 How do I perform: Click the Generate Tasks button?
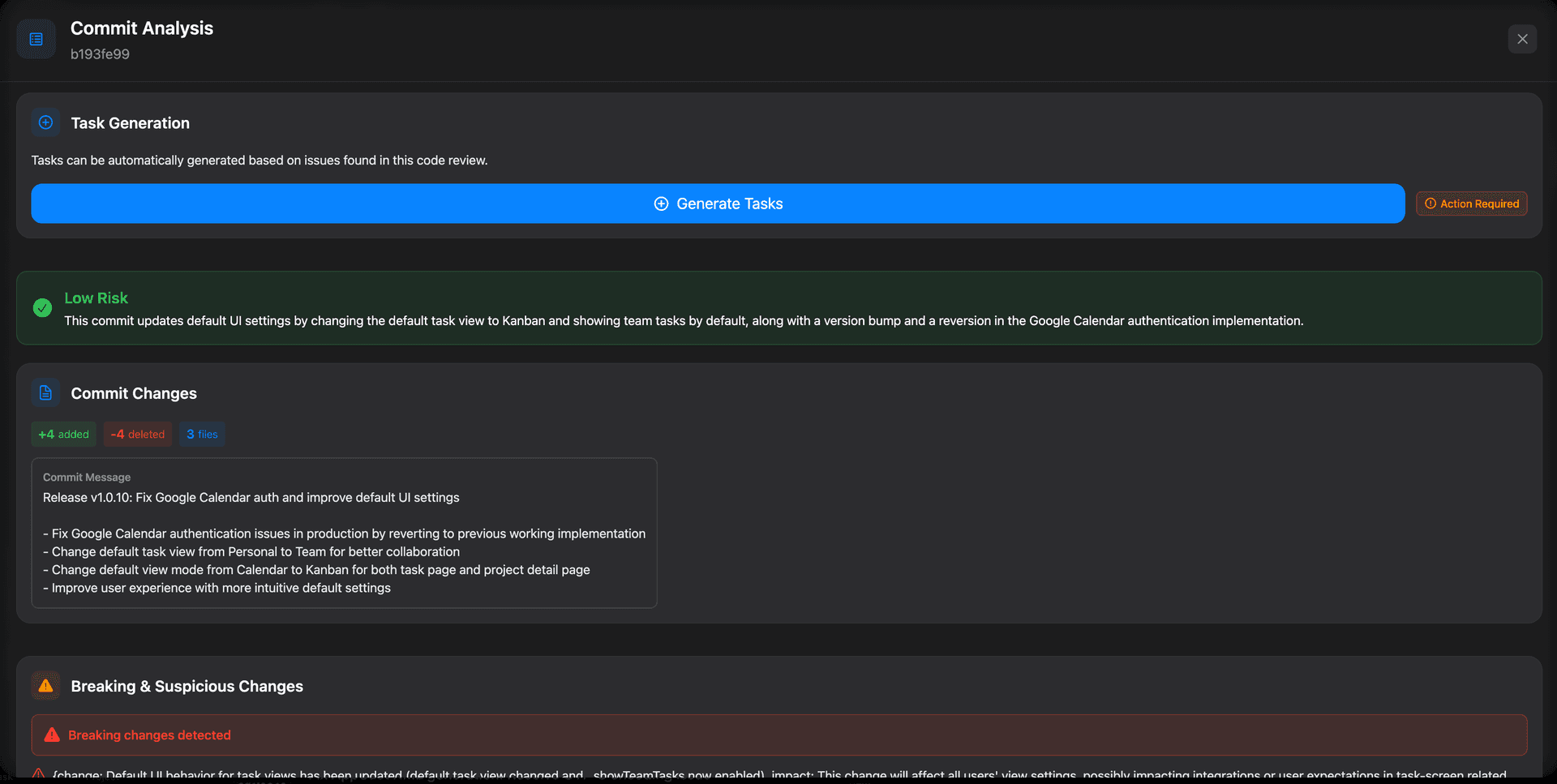pos(718,203)
